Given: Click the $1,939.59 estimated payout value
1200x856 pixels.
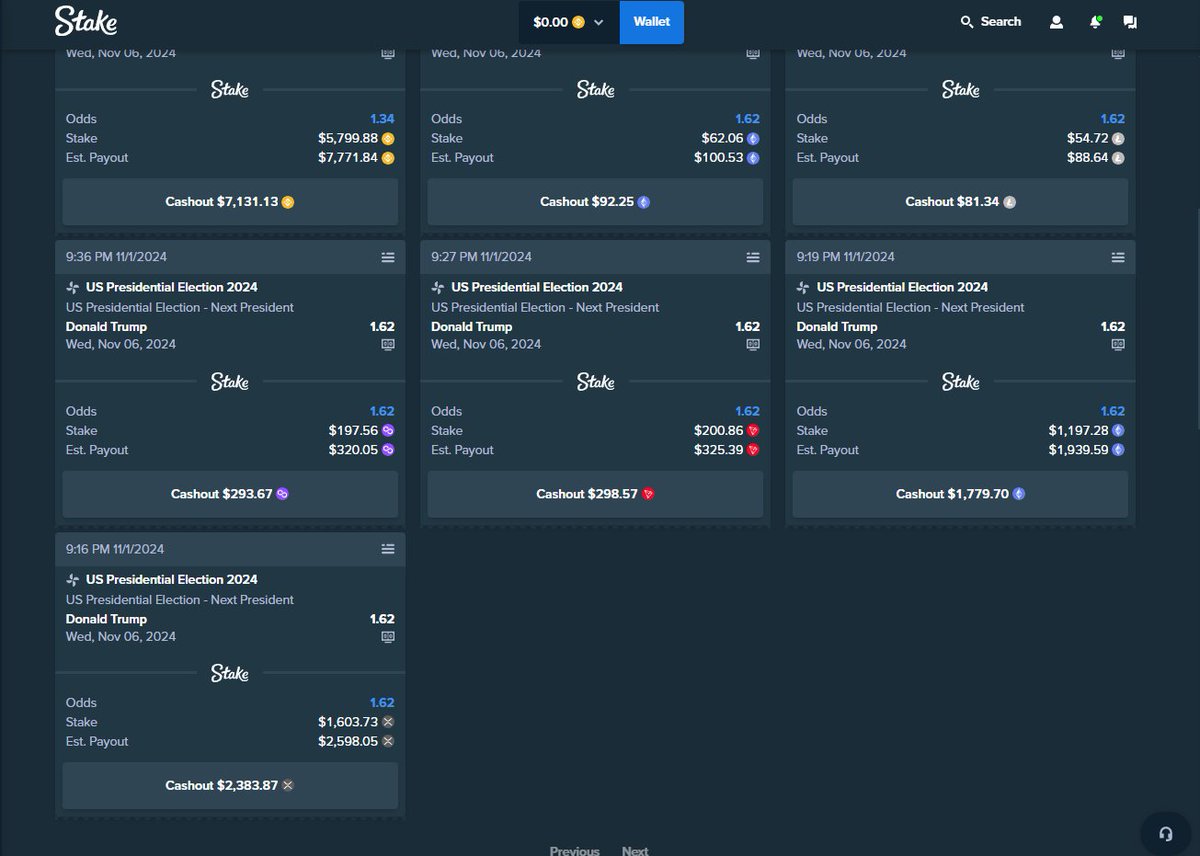Looking at the screenshot, I should (1078, 450).
